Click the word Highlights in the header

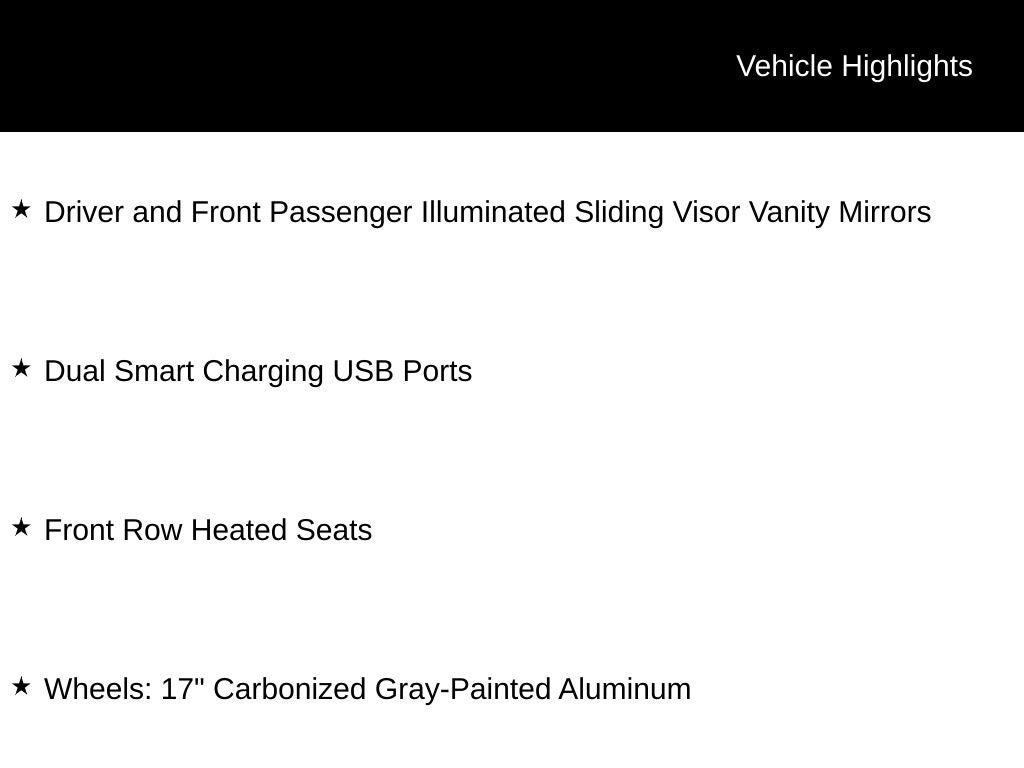pyautogui.click(x=907, y=67)
